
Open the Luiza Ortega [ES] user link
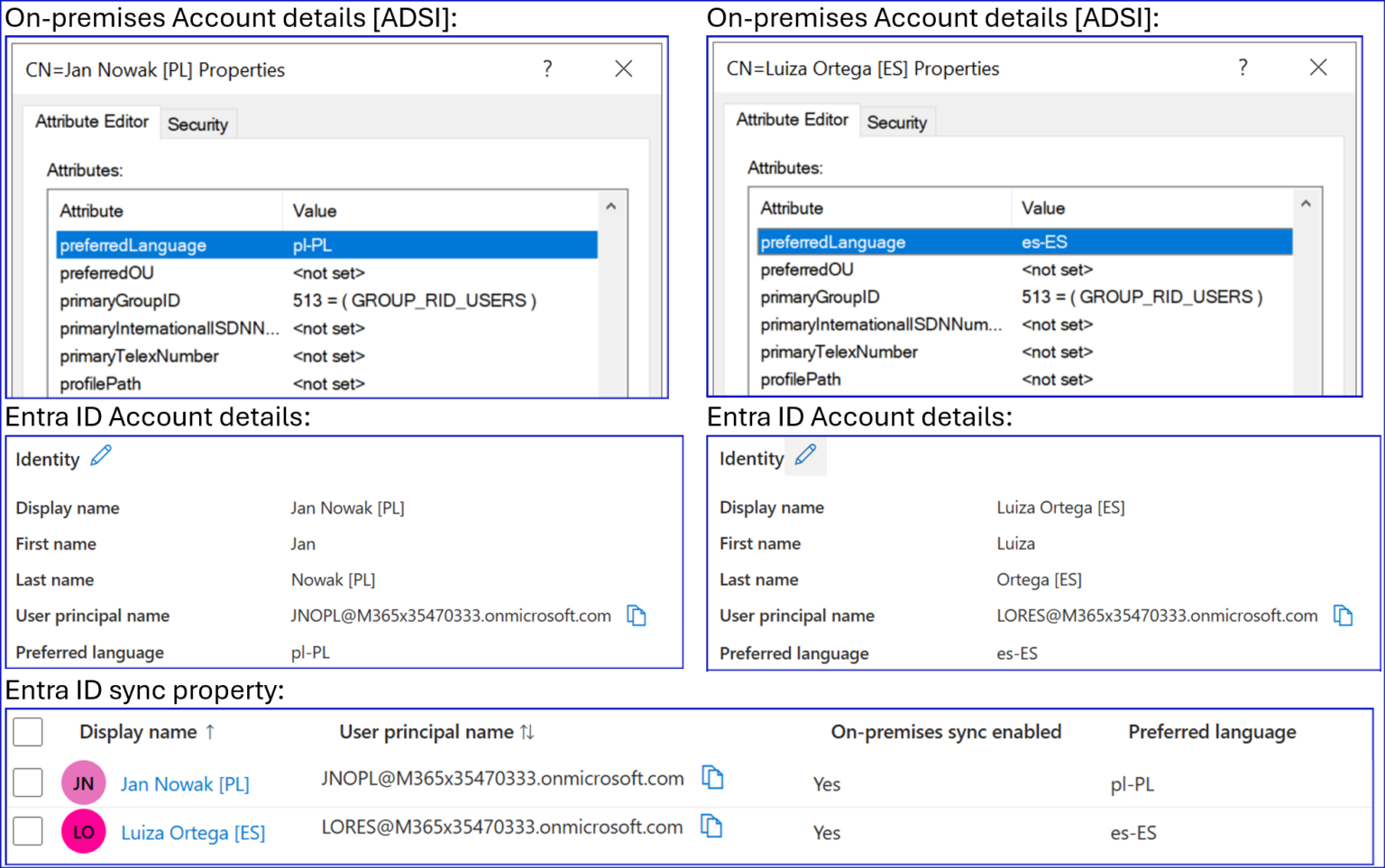click(193, 832)
